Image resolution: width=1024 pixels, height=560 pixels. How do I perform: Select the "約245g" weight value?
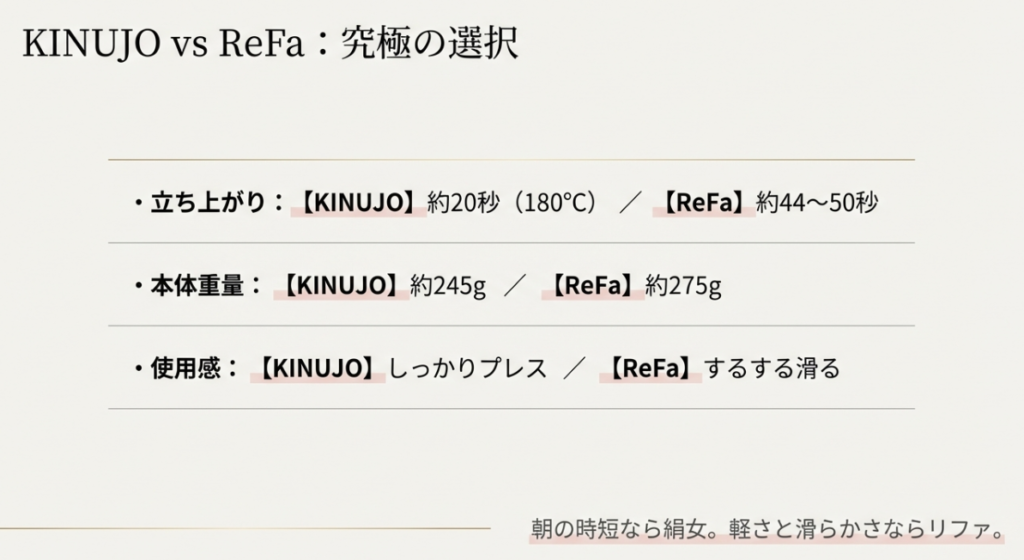tap(448, 286)
